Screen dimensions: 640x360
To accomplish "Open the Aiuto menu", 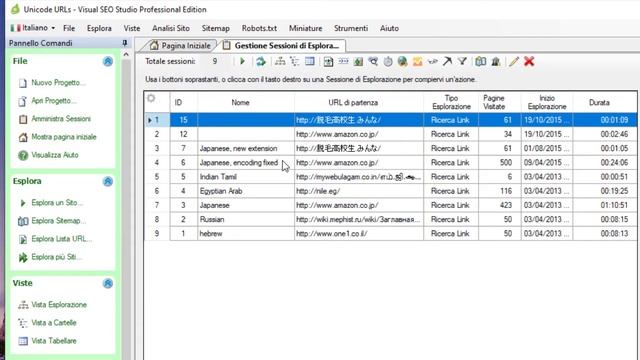I will 389,28.
